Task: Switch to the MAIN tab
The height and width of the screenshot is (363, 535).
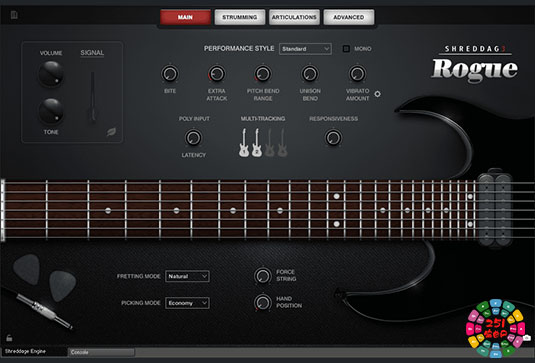Action: click(185, 17)
